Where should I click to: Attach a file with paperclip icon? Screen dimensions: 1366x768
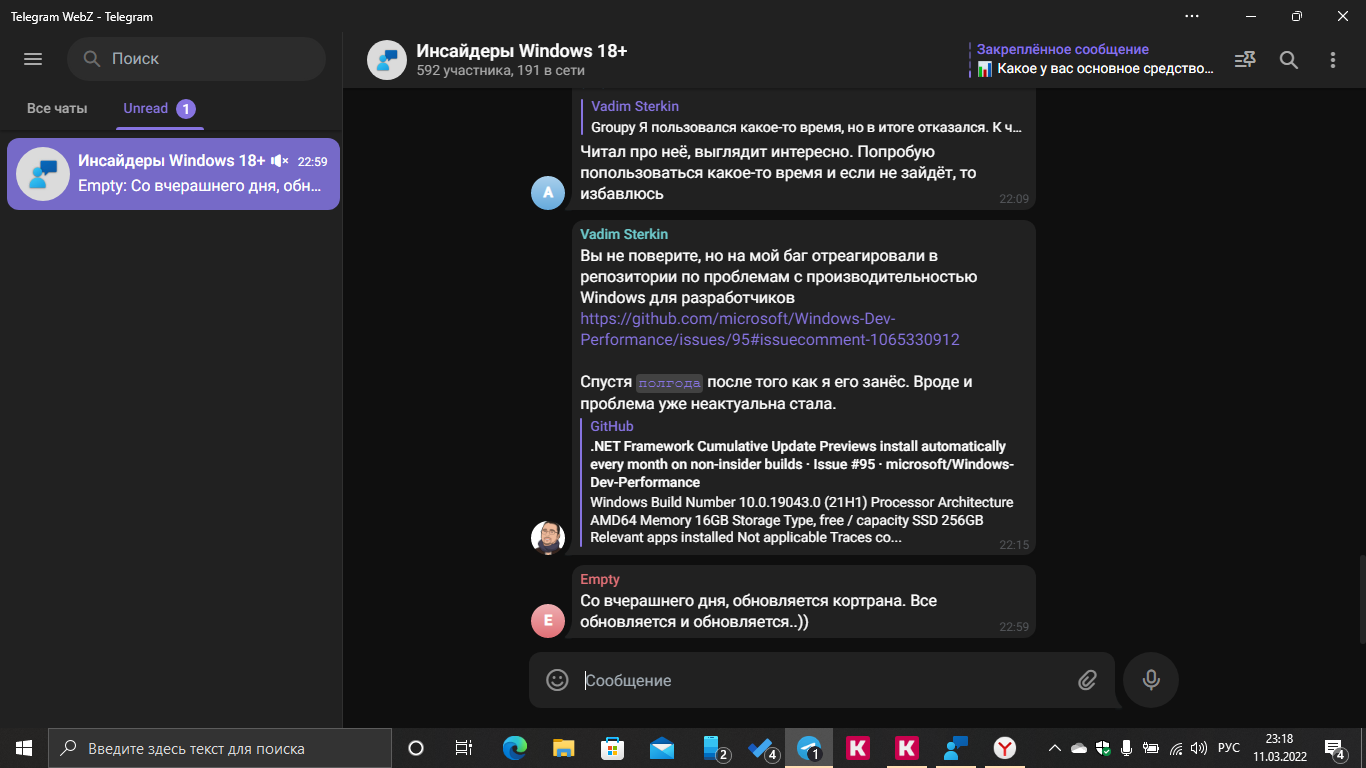(x=1088, y=680)
